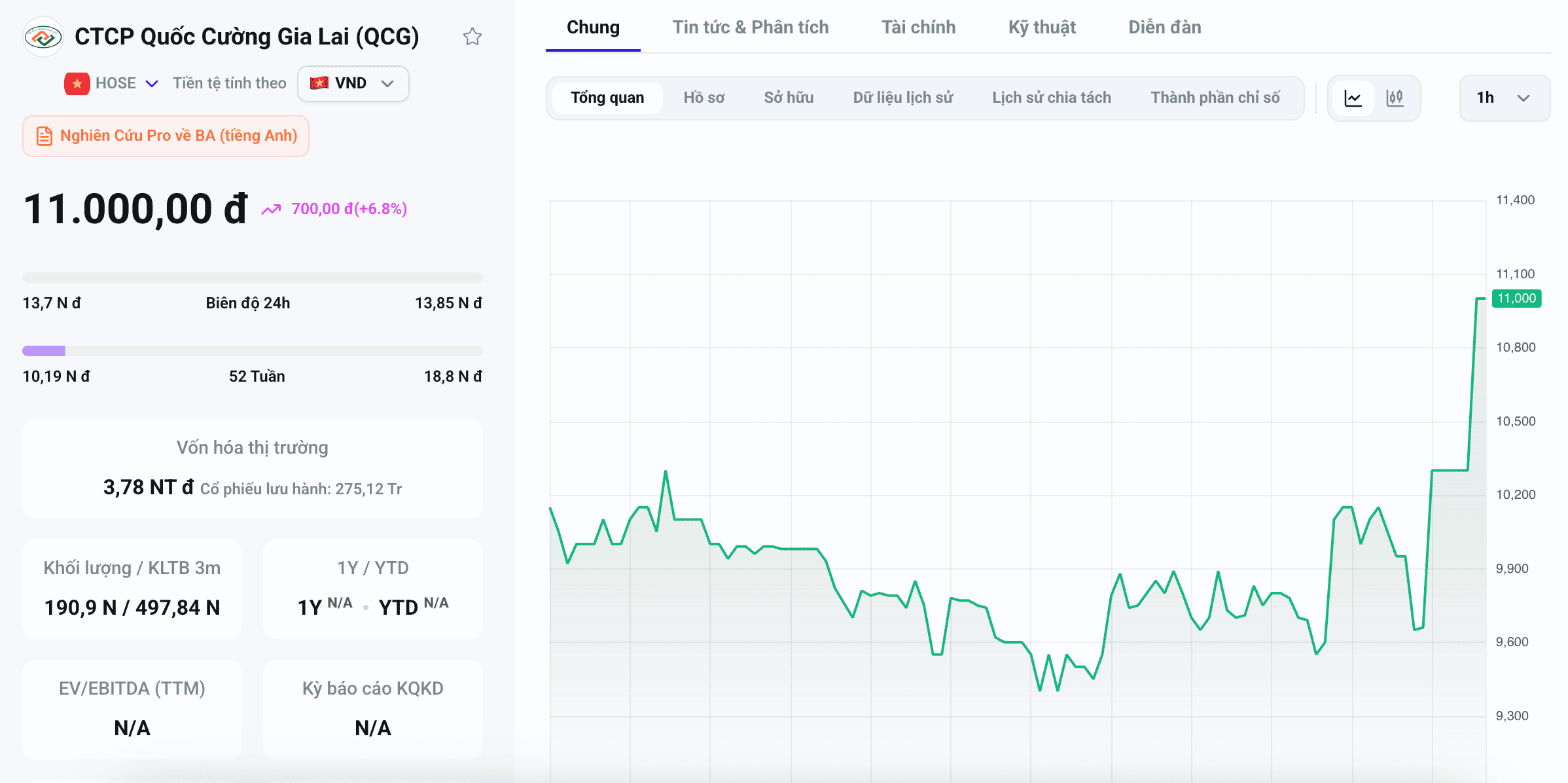Open Lịch sử chia tách sub-tab
This screenshot has width=1568, height=783.
(x=1052, y=98)
